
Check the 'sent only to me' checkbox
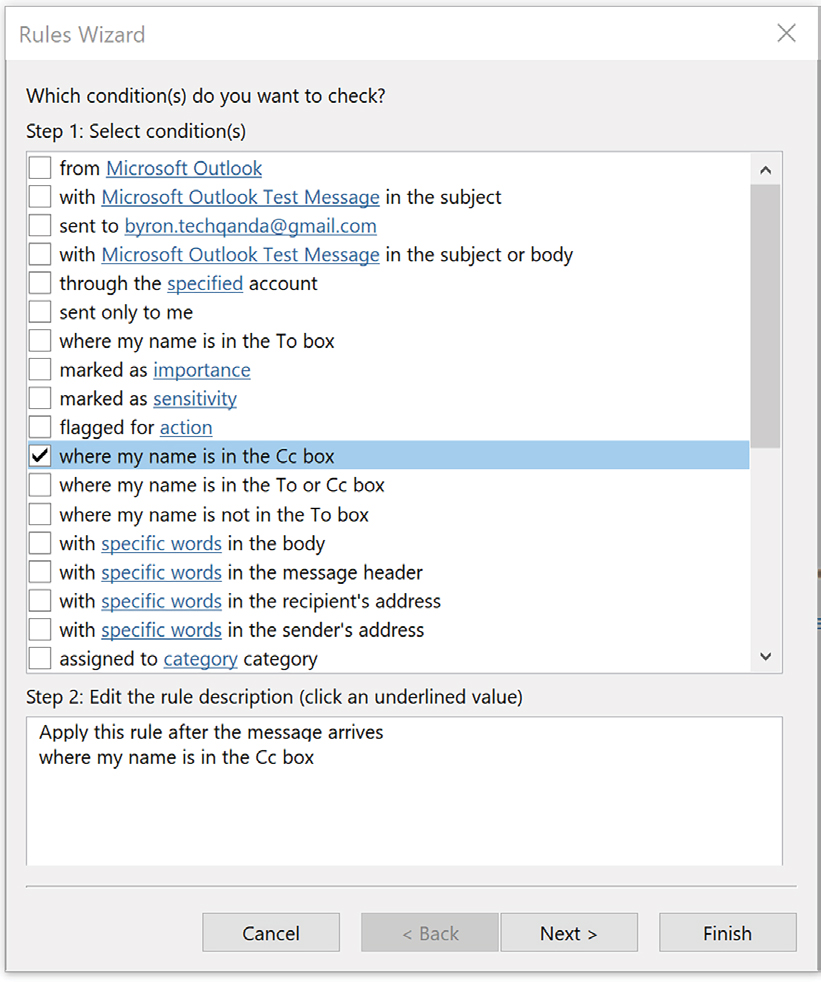pos(40,312)
